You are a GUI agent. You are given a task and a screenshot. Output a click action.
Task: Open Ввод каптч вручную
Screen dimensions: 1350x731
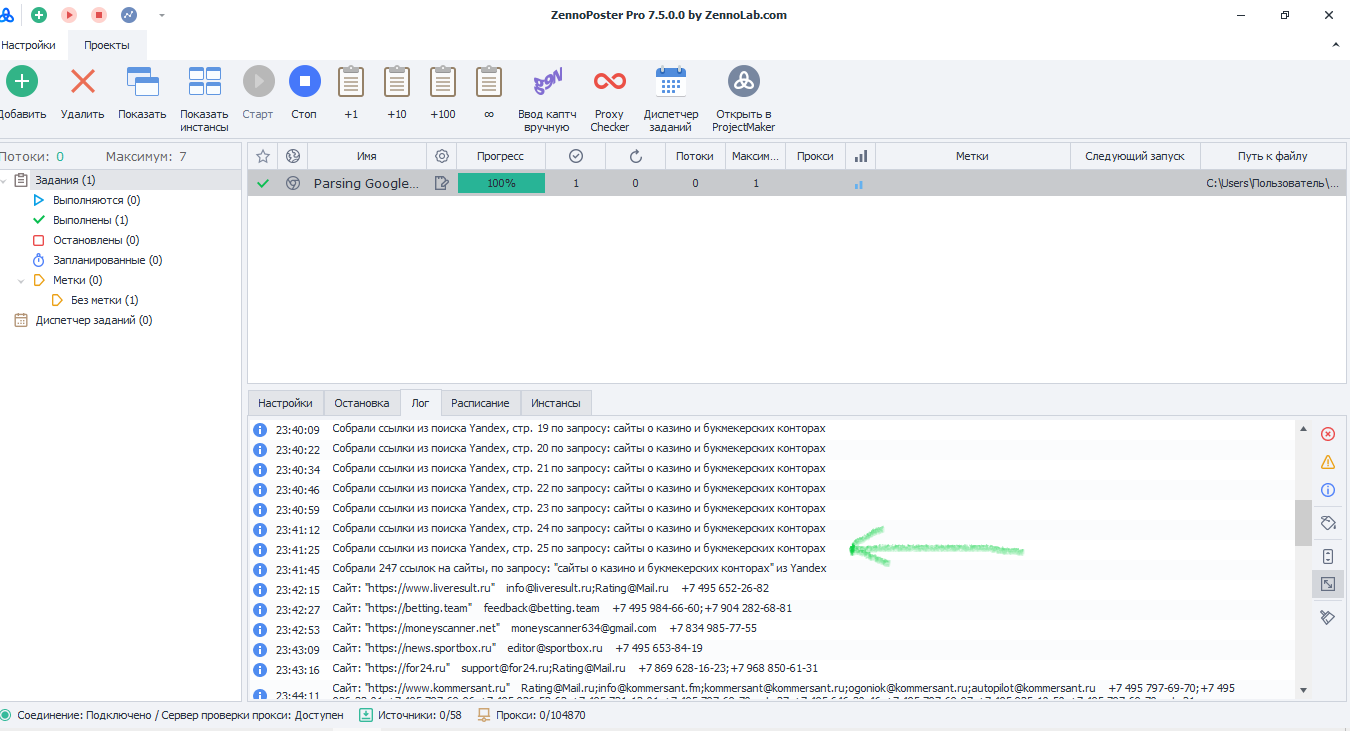coord(546,100)
